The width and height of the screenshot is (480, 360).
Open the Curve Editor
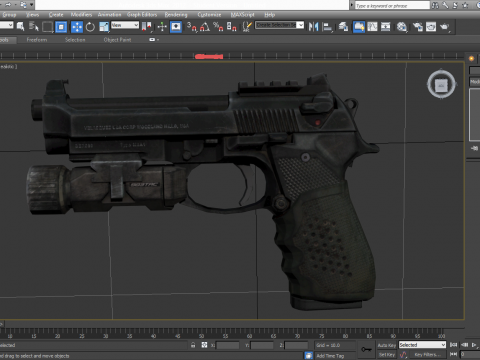tap(372, 27)
